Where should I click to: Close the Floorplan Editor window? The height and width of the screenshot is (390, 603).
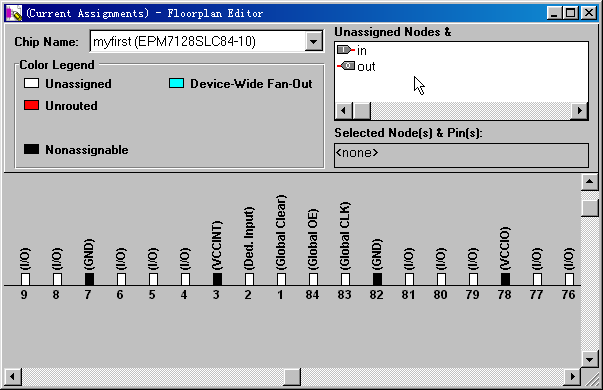pyautogui.click(x=589, y=13)
